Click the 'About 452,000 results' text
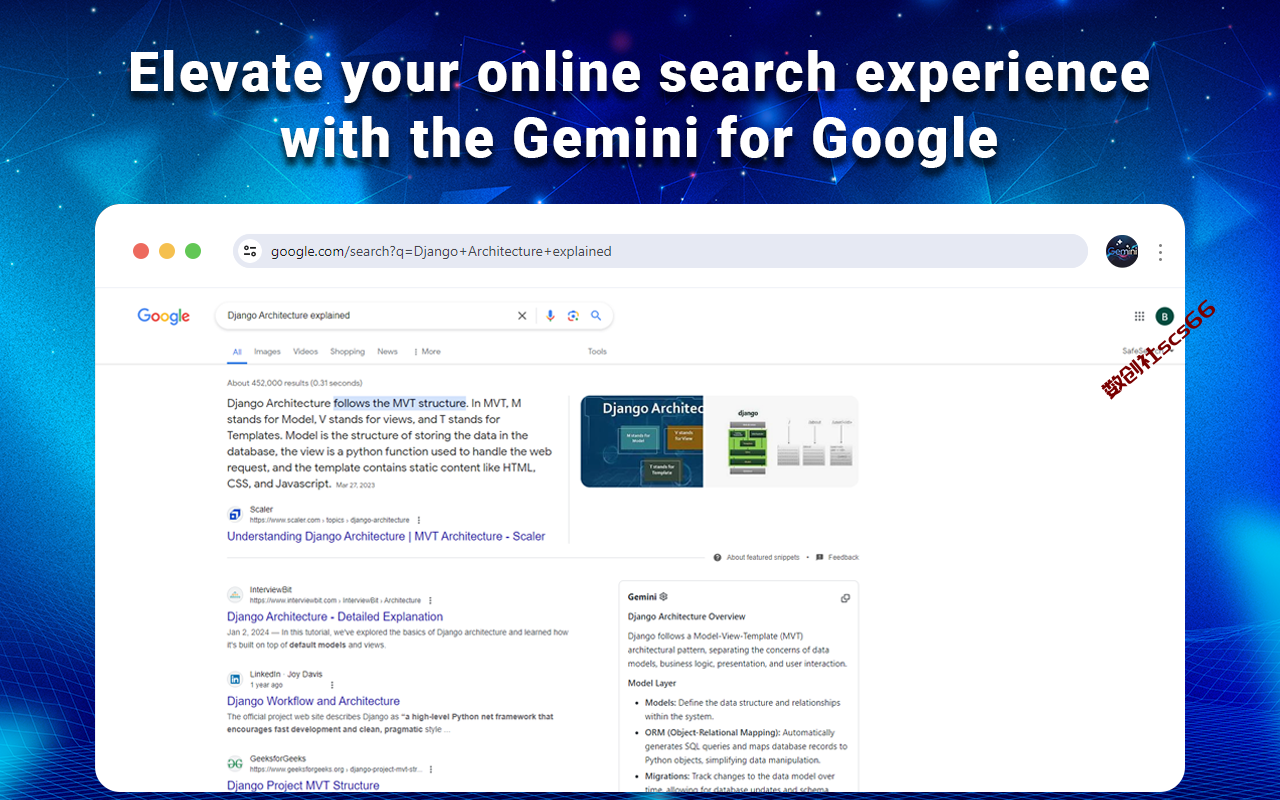 coord(295,383)
